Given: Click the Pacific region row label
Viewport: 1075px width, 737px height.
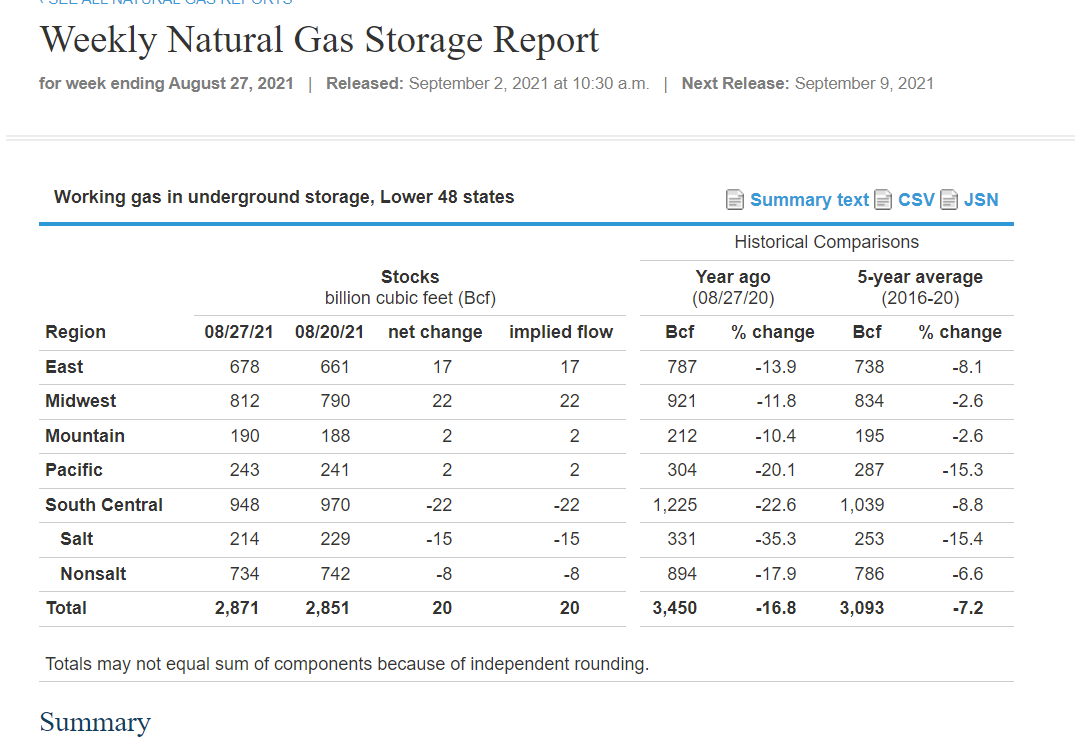Looking at the screenshot, I should click(74, 470).
